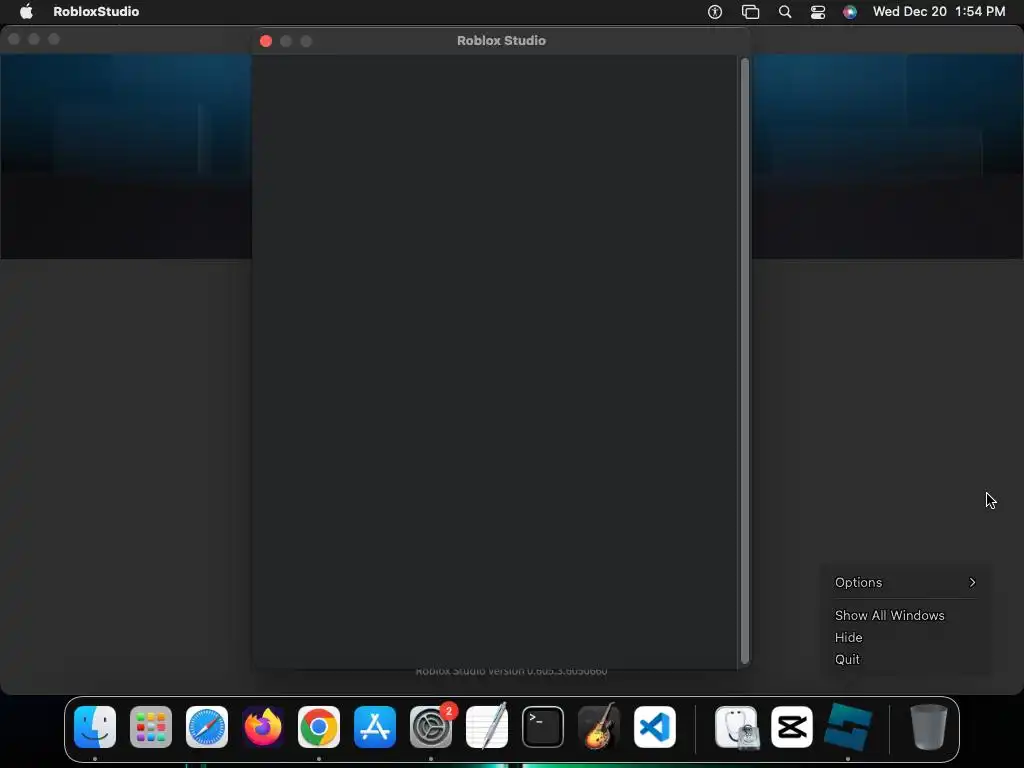1024x768 pixels.
Task: Select Hide in the dock menu
Action: [848, 637]
